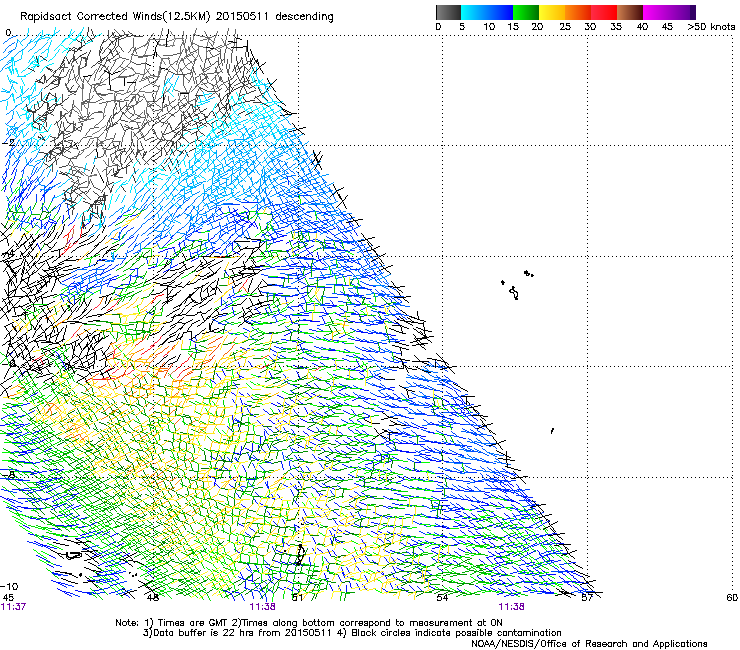Click the '>50 knots' legend label

point(711,27)
